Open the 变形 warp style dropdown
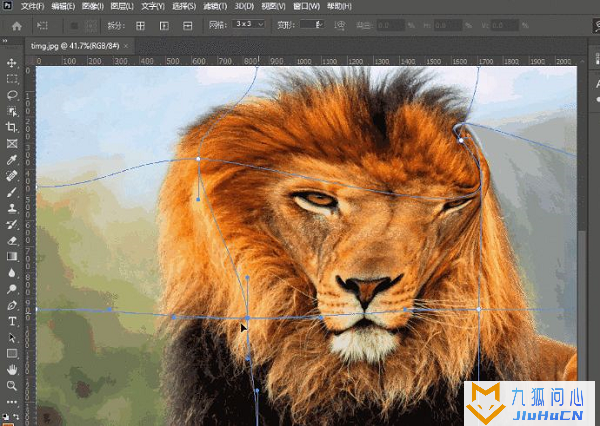 (312, 24)
